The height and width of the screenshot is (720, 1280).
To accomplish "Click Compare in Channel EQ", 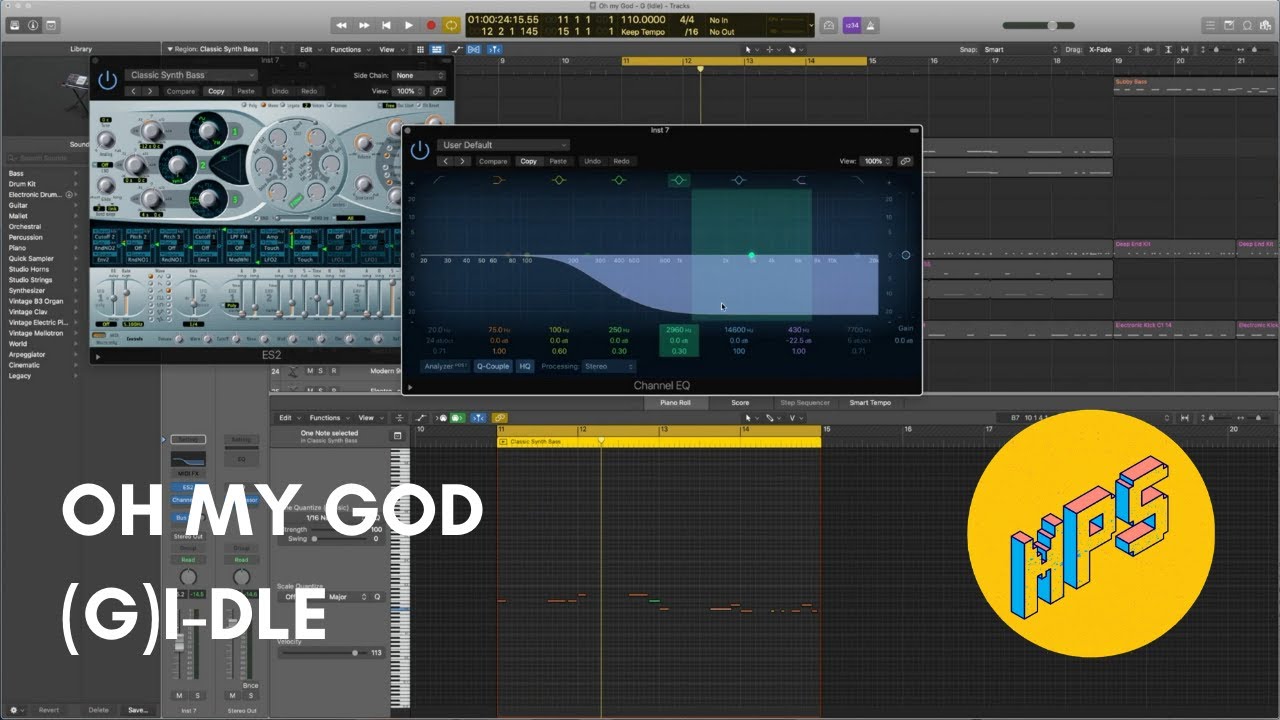I will coord(493,161).
